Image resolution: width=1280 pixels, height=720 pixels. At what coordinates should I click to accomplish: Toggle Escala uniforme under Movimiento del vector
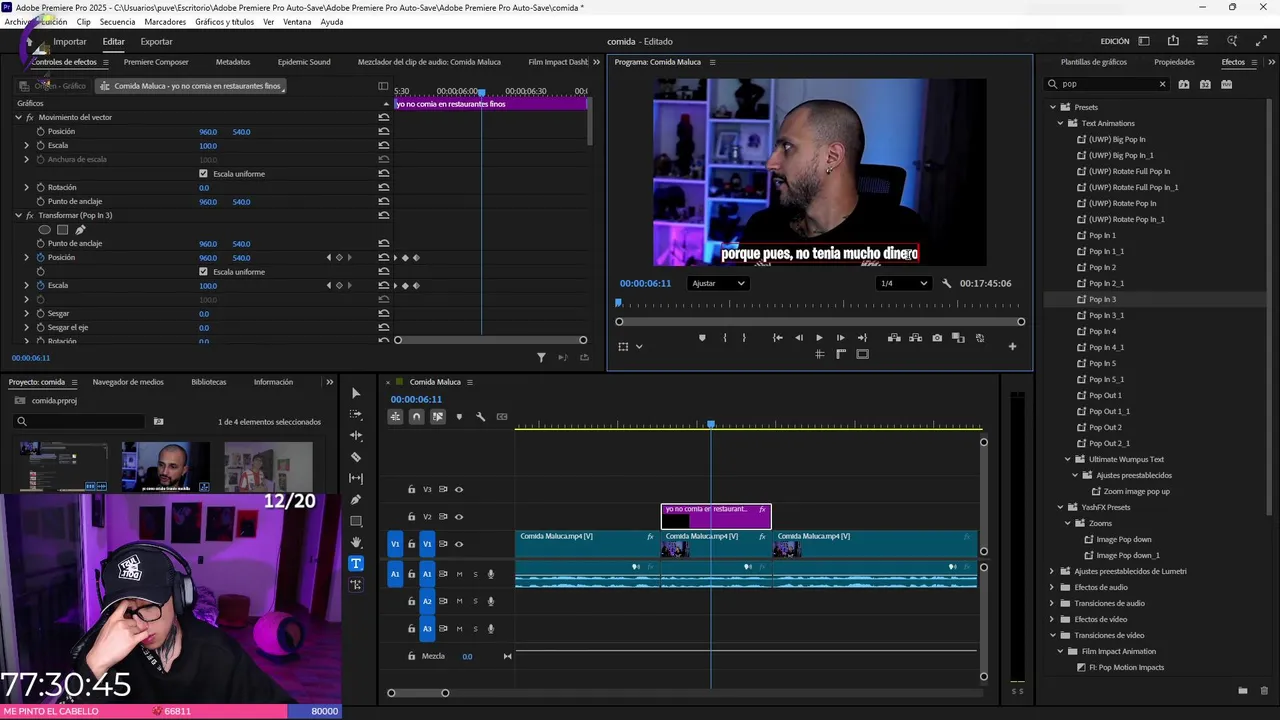[x=204, y=173]
